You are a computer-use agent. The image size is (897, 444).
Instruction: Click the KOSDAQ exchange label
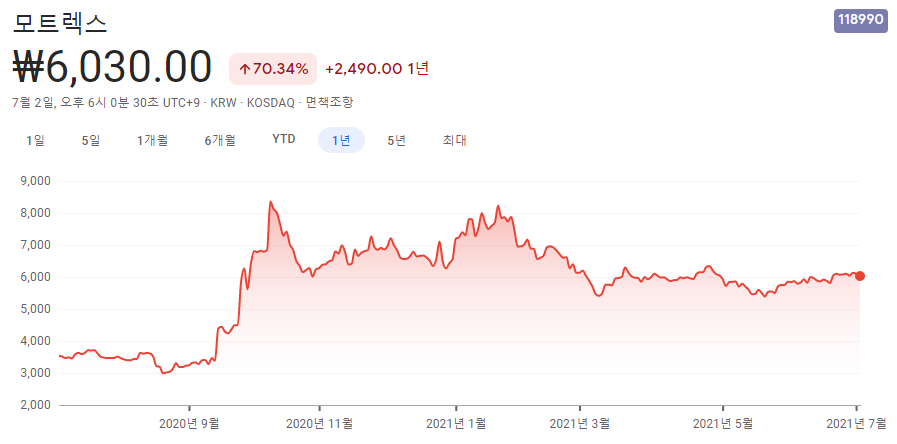coord(272,103)
